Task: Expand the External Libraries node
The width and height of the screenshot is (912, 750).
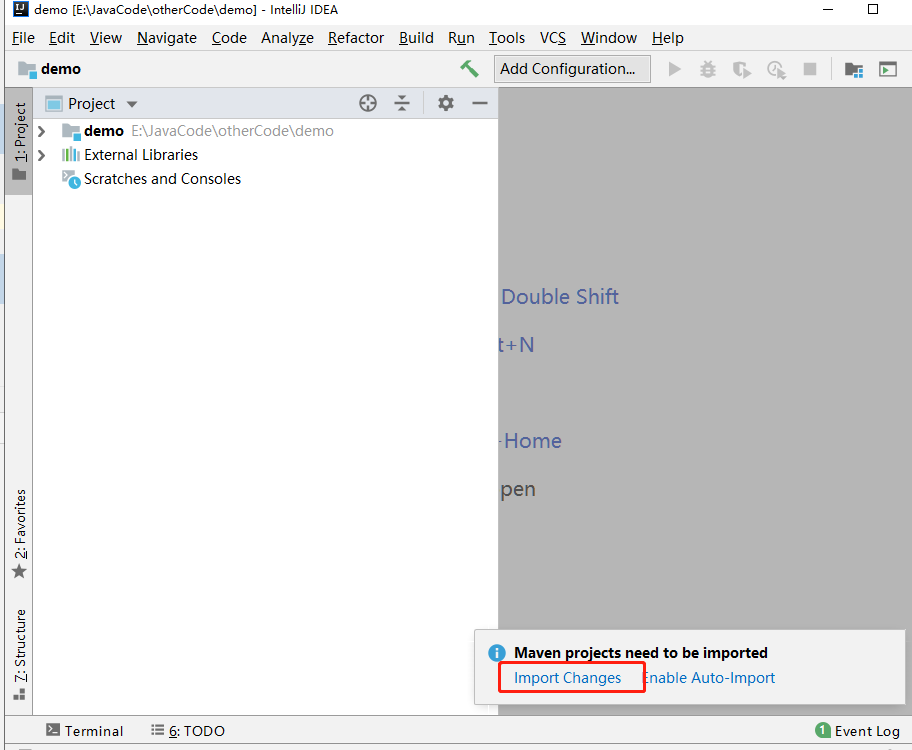Action: click(41, 155)
